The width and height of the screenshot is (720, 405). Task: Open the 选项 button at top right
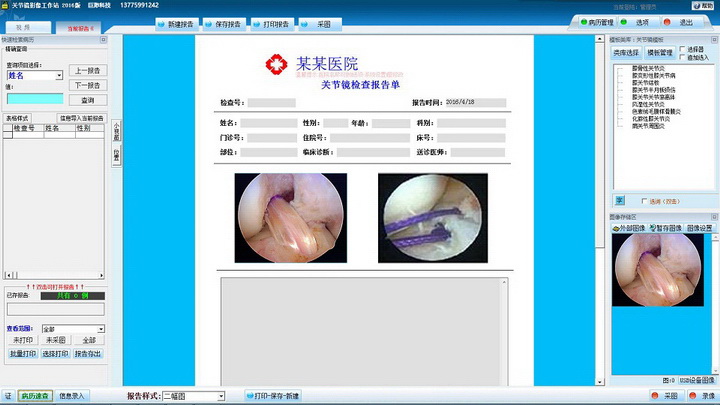(637, 22)
